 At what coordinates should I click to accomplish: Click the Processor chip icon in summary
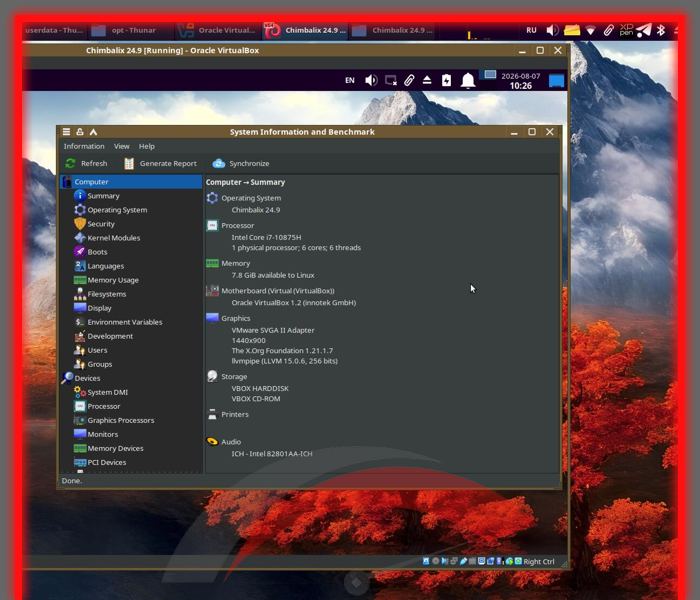(x=212, y=225)
